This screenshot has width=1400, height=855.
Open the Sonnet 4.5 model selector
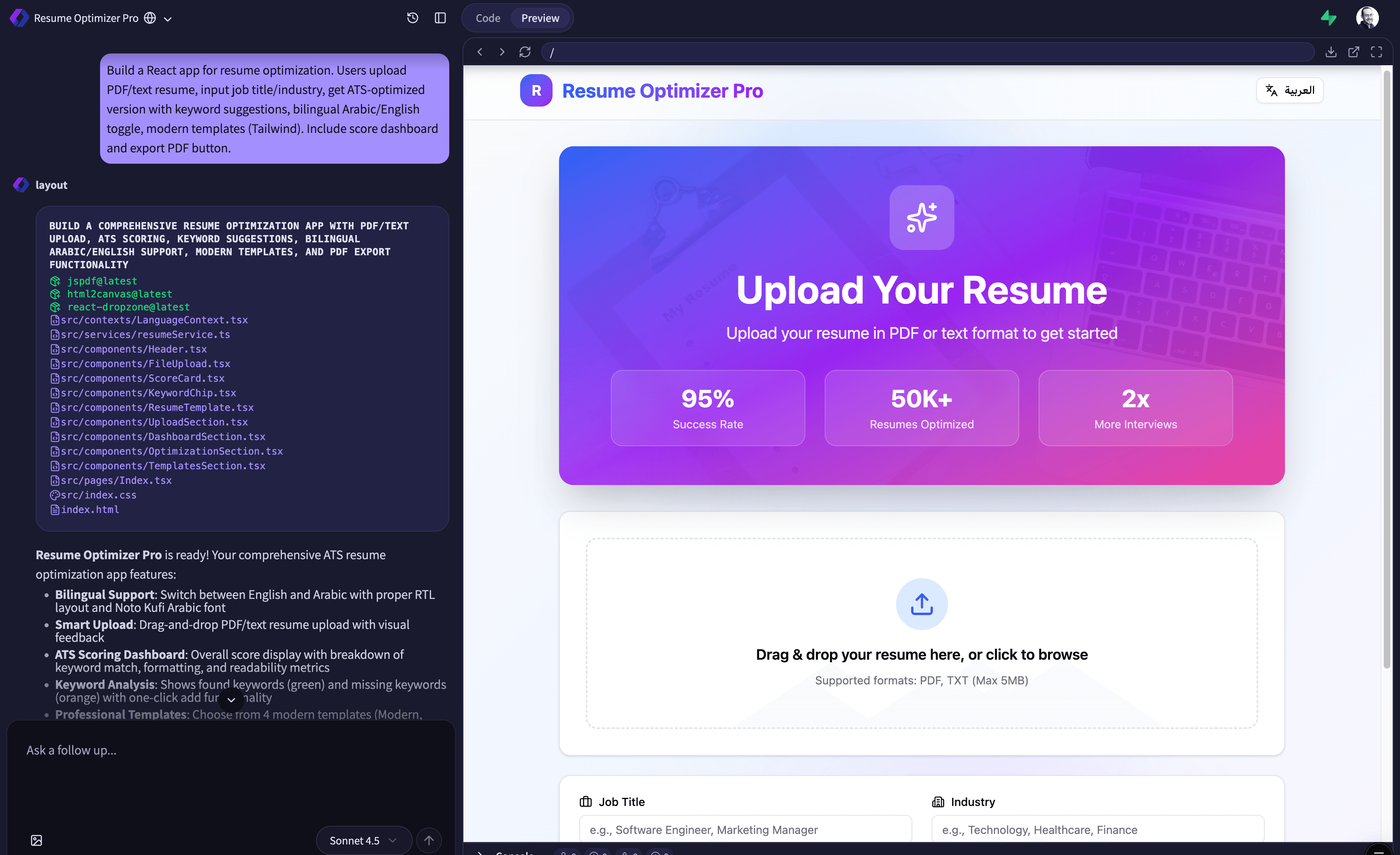tap(363, 840)
